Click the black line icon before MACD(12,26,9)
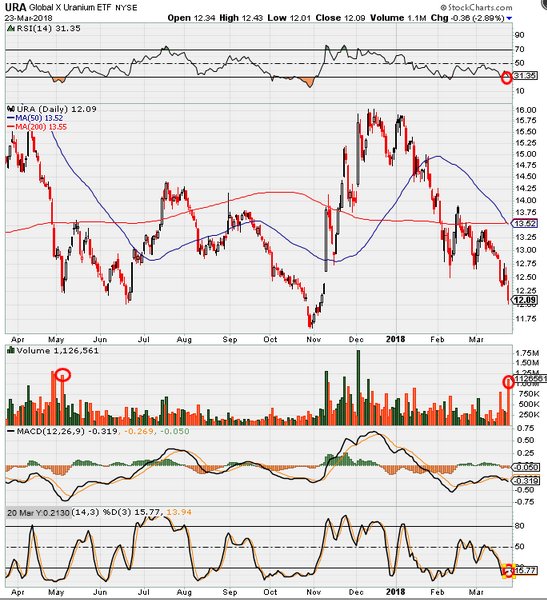This screenshot has height=600, width=547. (11, 431)
